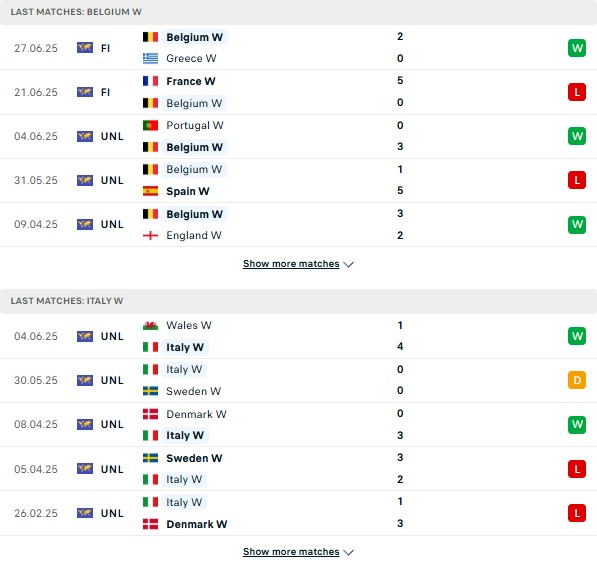The image size is (597, 569).
Task: Click the Spain W flag icon
Action: [150, 191]
